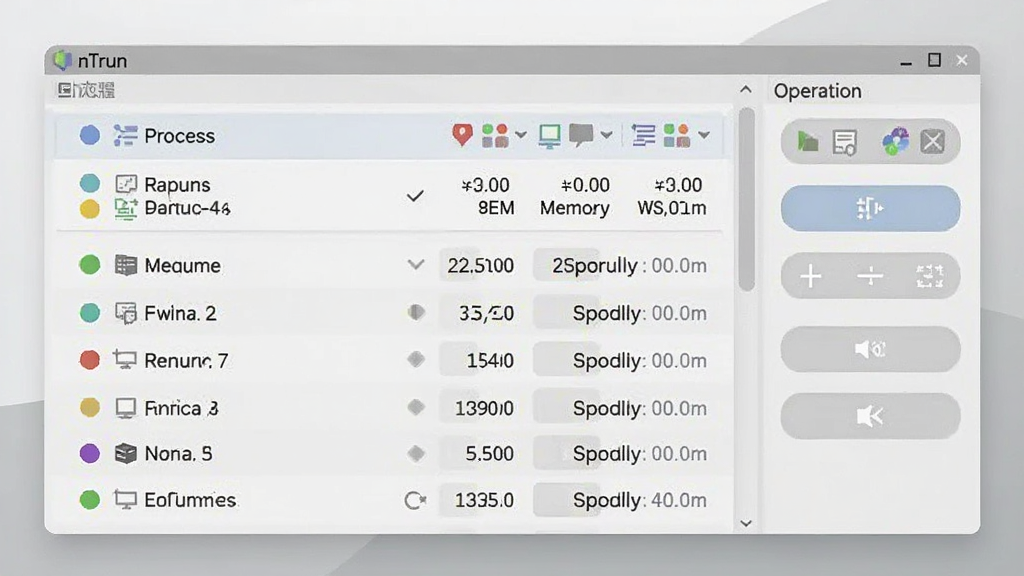1024x576 pixels.
Task: Click the monitor icon next to Eofummes
Action: (x=125, y=500)
